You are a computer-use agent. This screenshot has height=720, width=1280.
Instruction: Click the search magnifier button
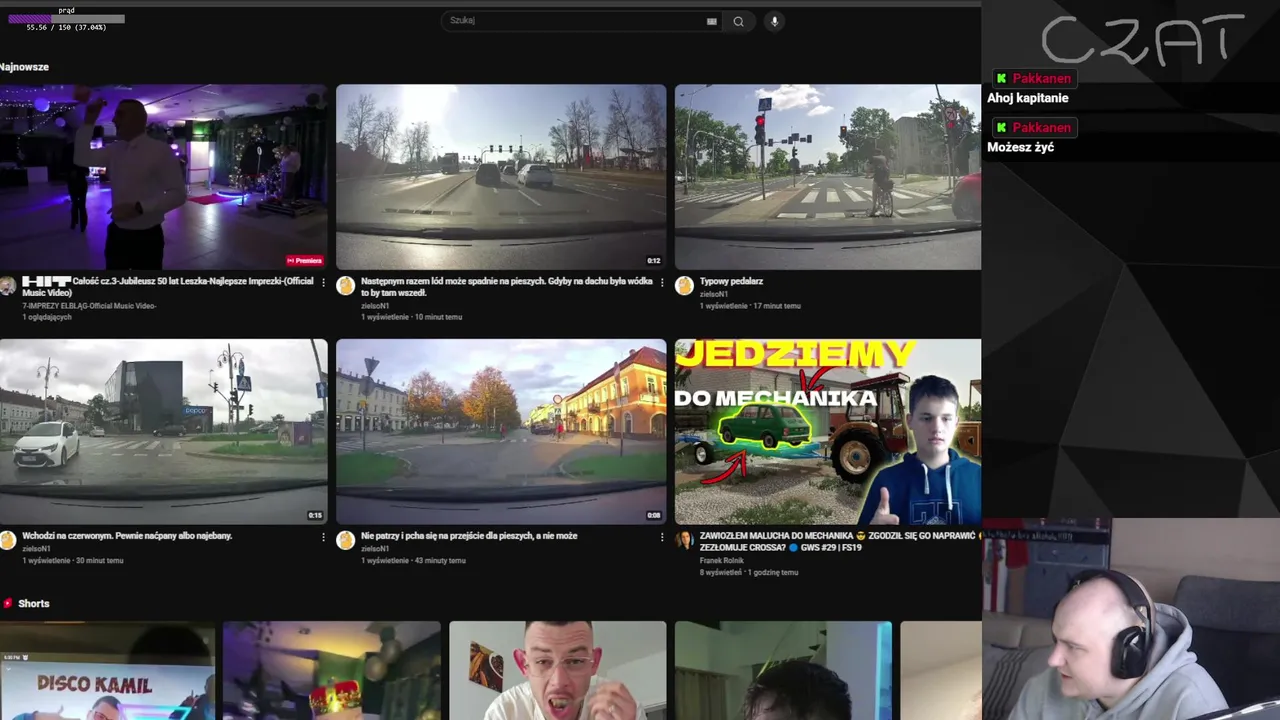pyautogui.click(x=738, y=21)
